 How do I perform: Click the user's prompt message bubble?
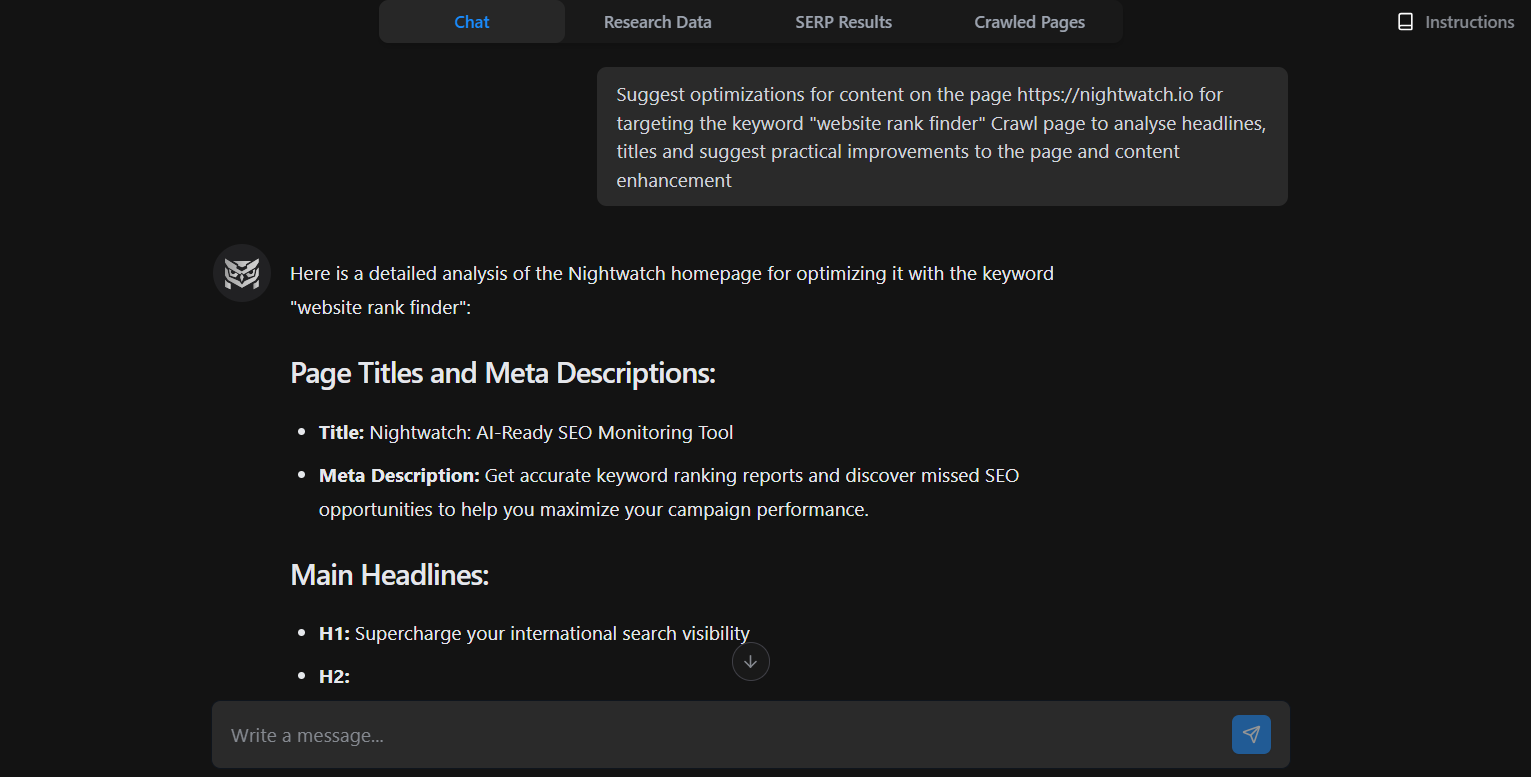pyautogui.click(x=941, y=137)
